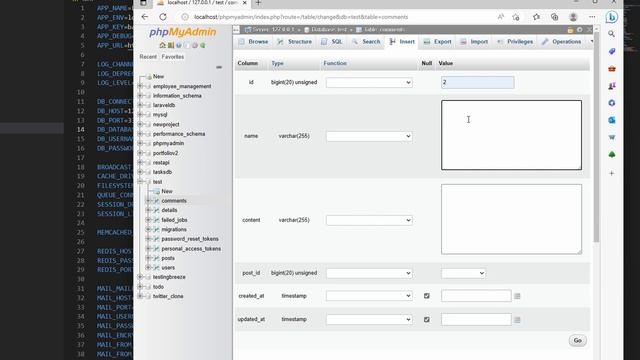Screen dimensions: 640x360
Task: Go back in the browser
Action: coord(145,17)
